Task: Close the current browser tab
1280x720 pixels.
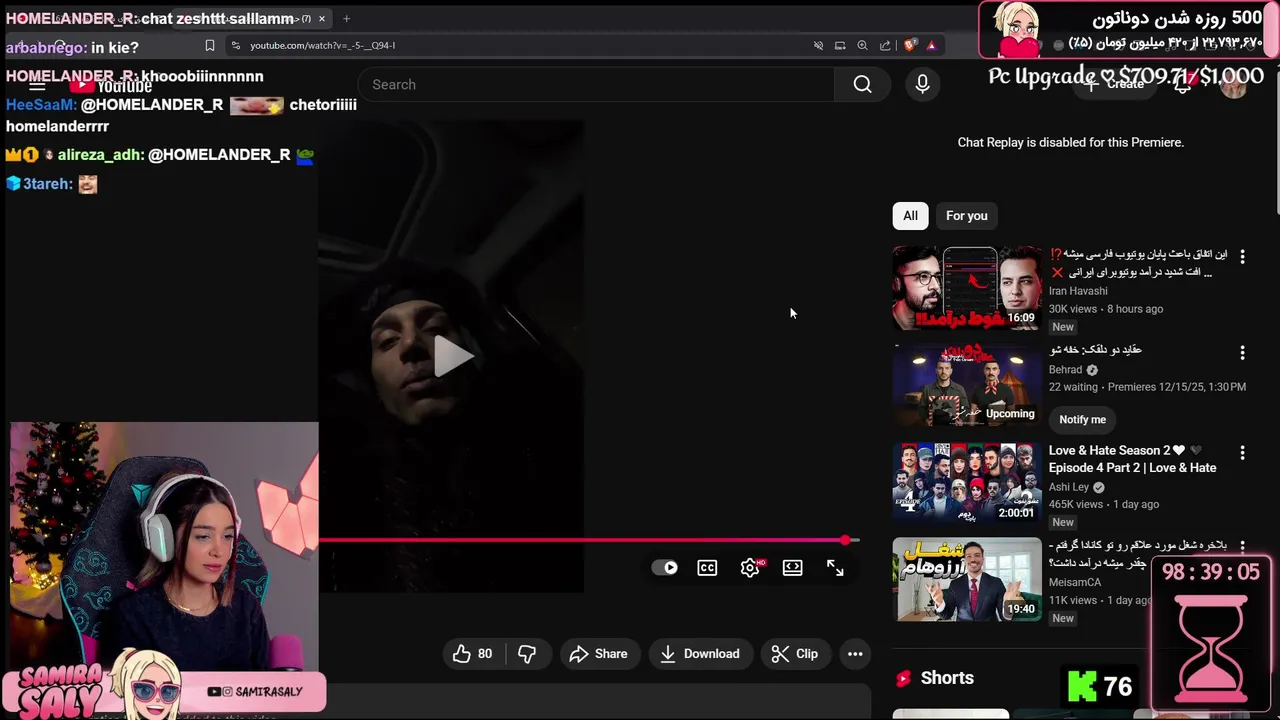Action: tap(321, 18)
